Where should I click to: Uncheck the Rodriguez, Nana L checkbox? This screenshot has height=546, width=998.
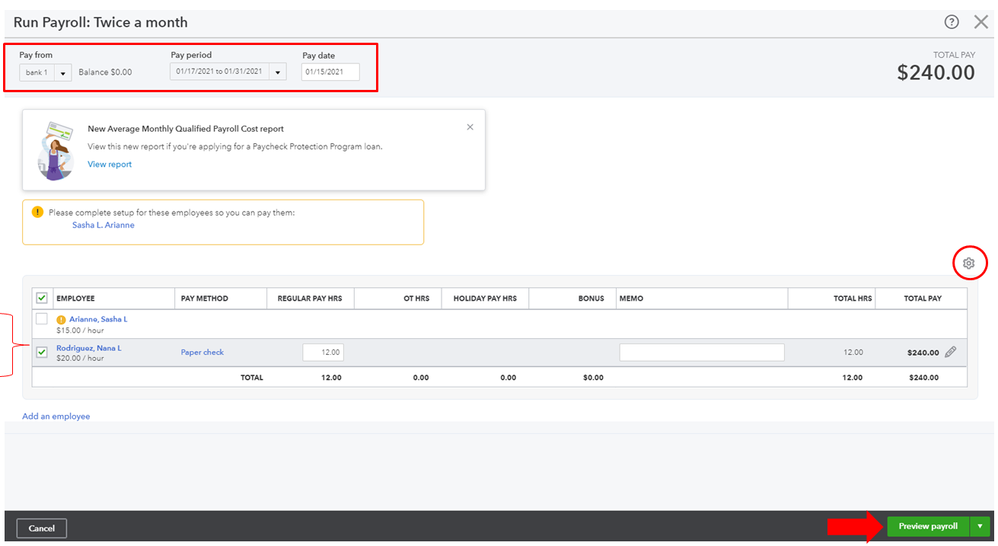[x=42, y=352]
